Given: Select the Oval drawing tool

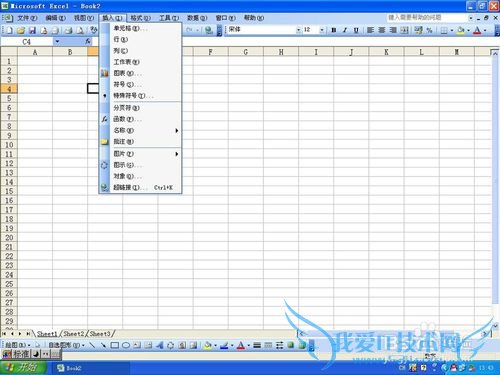Looking at the screenshot, I should (x=126, y=345).
